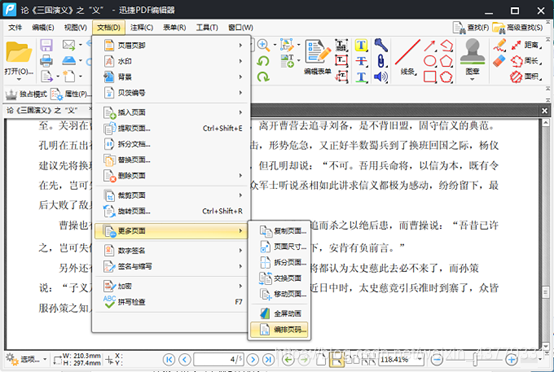Go to last page button
Screen dimensions: 554x372
[269, 360]
